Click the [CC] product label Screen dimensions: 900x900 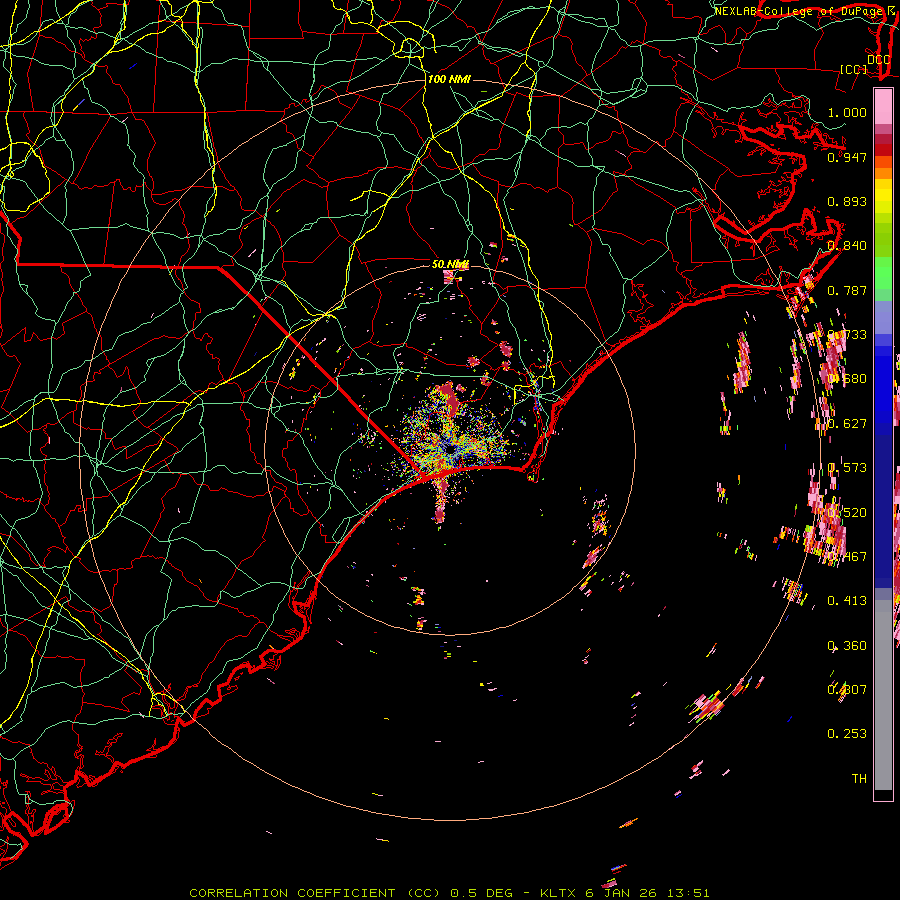(x=853, y=69)
